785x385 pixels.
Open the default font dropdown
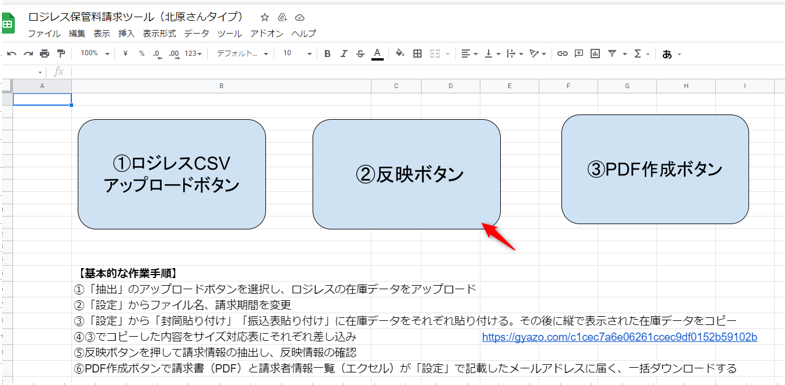click(x=242, y=53)
